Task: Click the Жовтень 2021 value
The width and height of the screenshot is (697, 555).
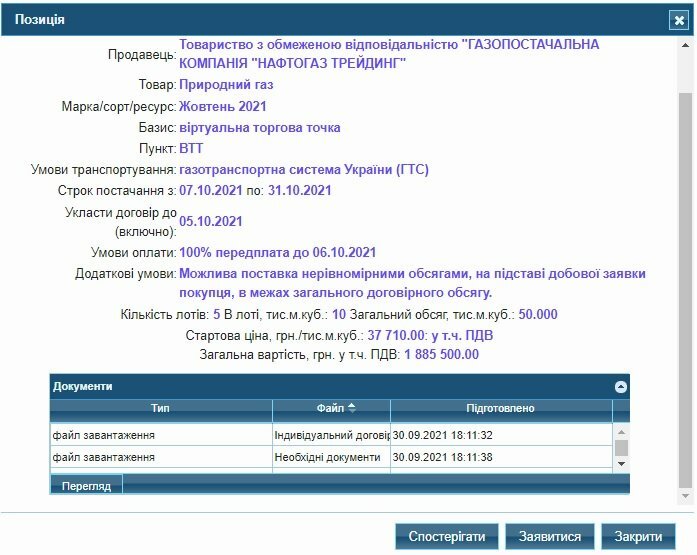Action: (x=223, y=107)
